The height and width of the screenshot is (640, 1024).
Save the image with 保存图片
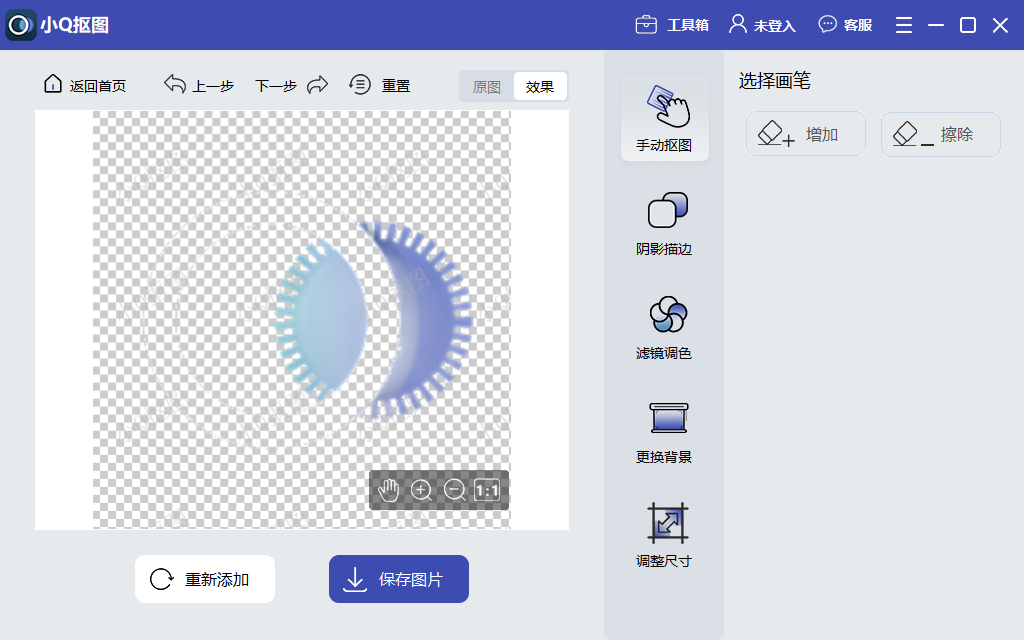398,578
